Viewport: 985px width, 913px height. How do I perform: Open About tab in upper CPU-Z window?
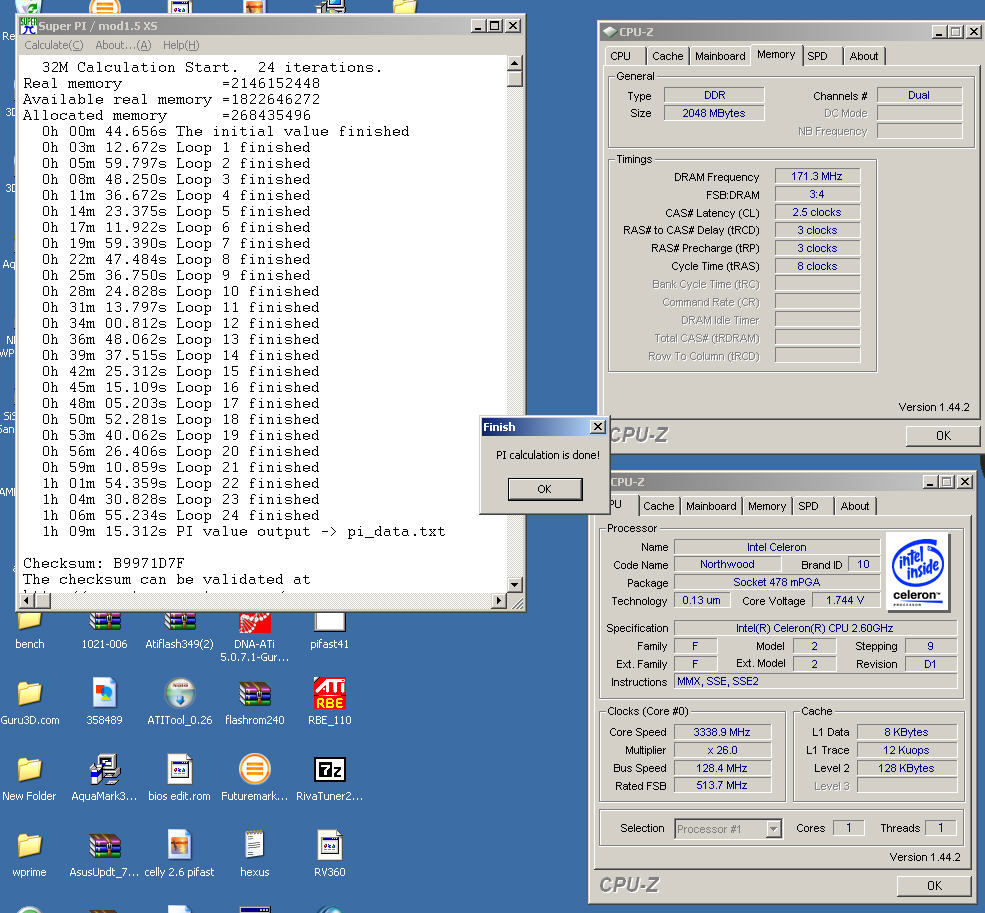pos(864,56)
